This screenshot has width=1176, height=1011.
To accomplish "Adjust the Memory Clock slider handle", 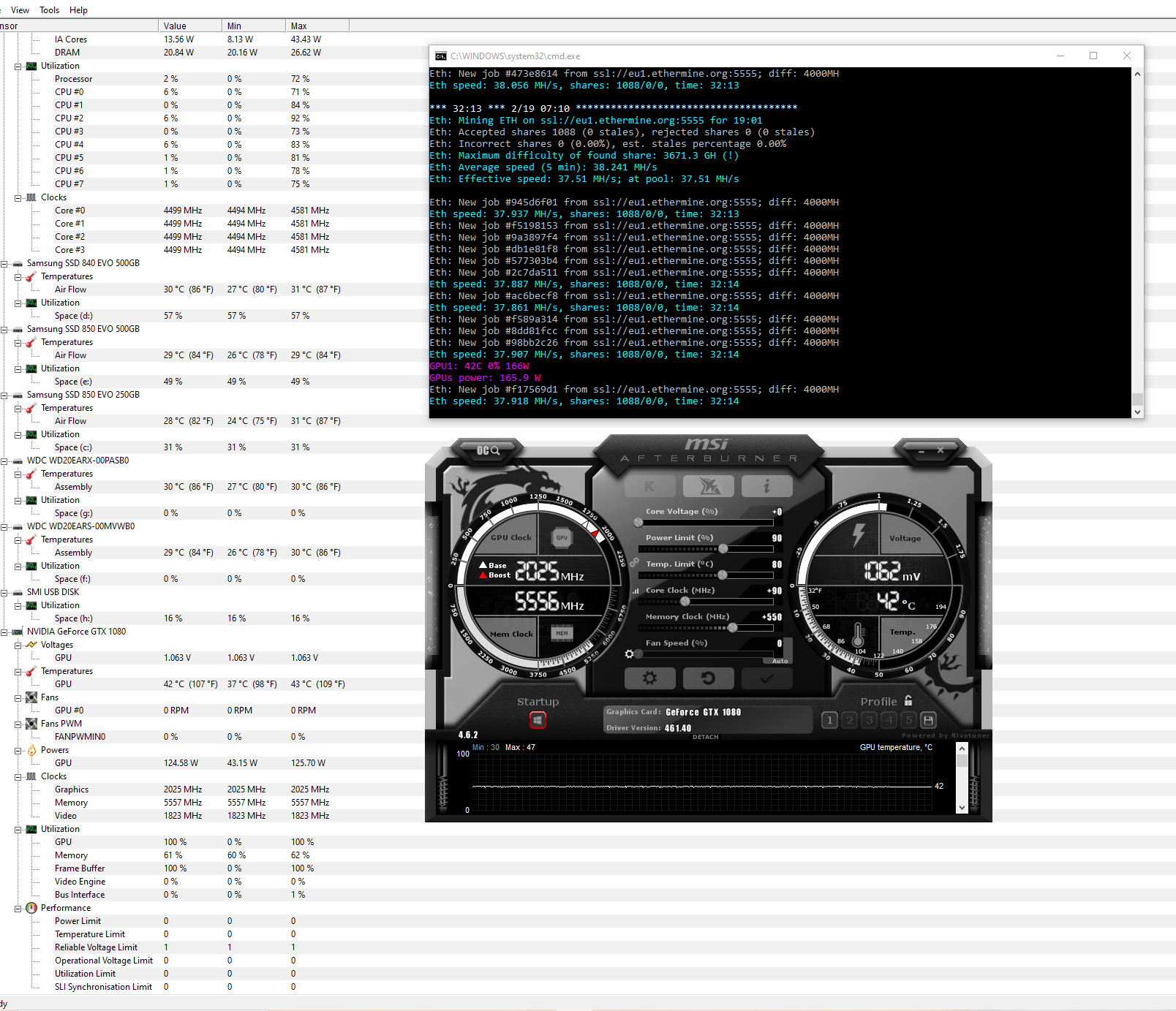I will click(733, 628).
